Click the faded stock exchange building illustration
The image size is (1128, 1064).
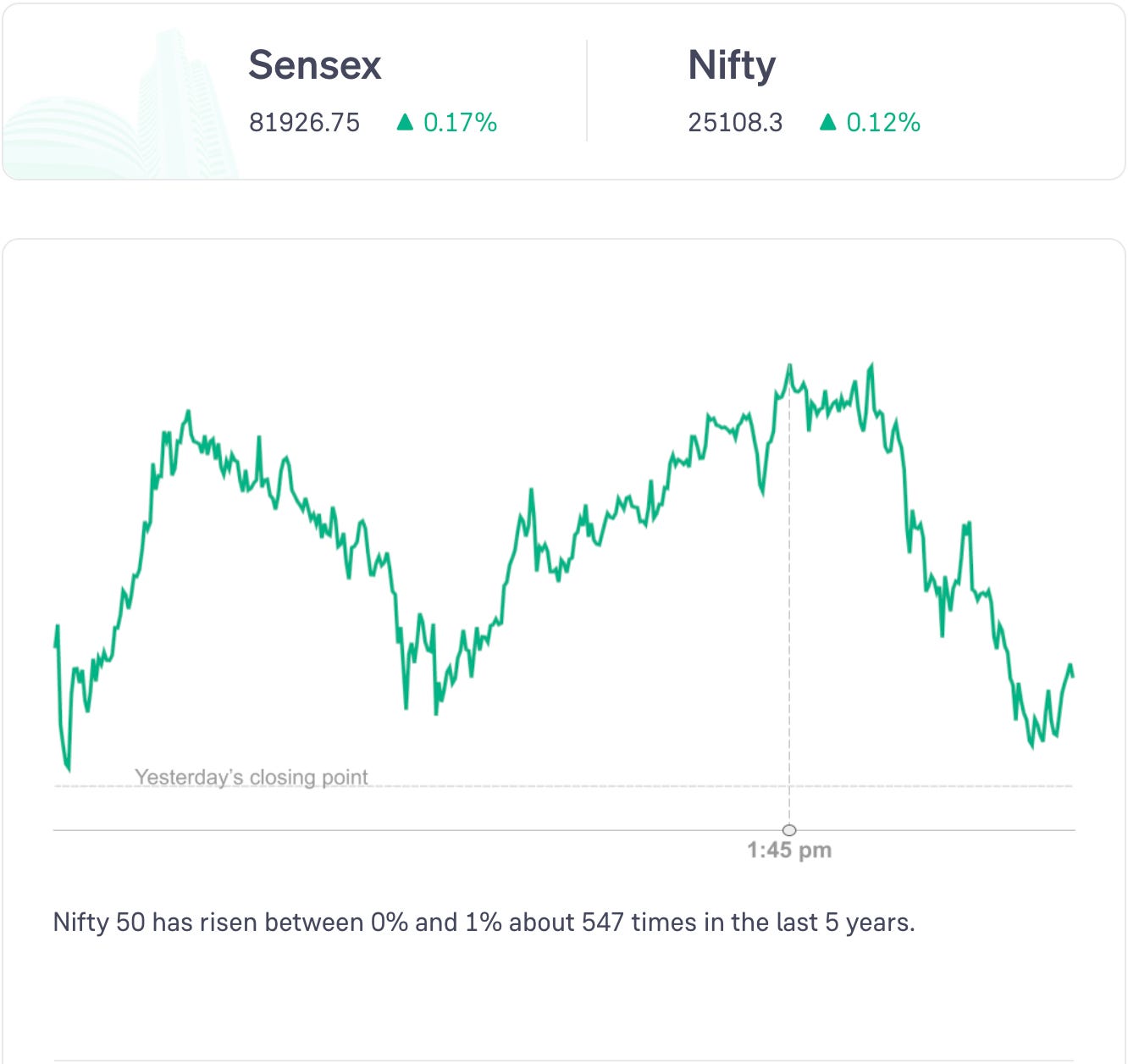coord(135,110)
